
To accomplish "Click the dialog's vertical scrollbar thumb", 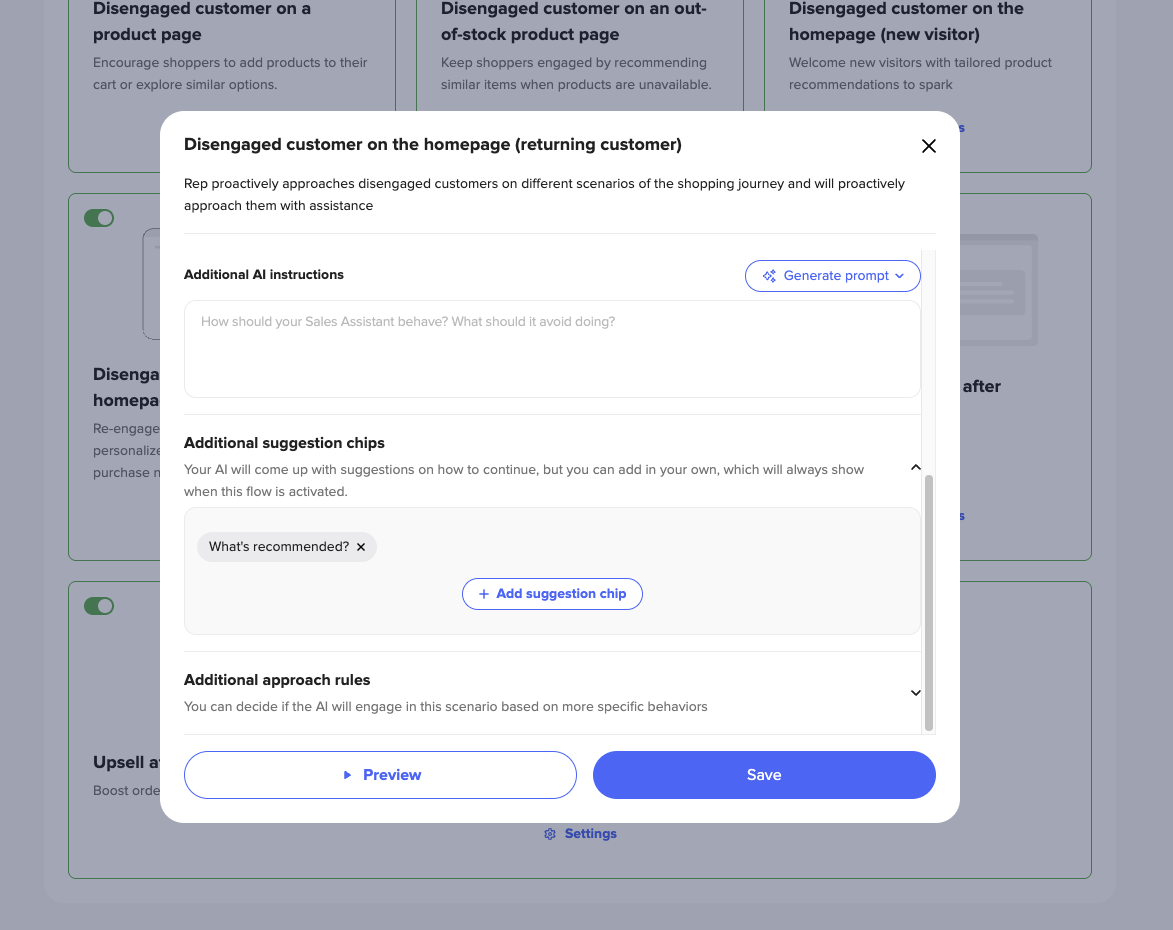I will click(x=929, y=600).
